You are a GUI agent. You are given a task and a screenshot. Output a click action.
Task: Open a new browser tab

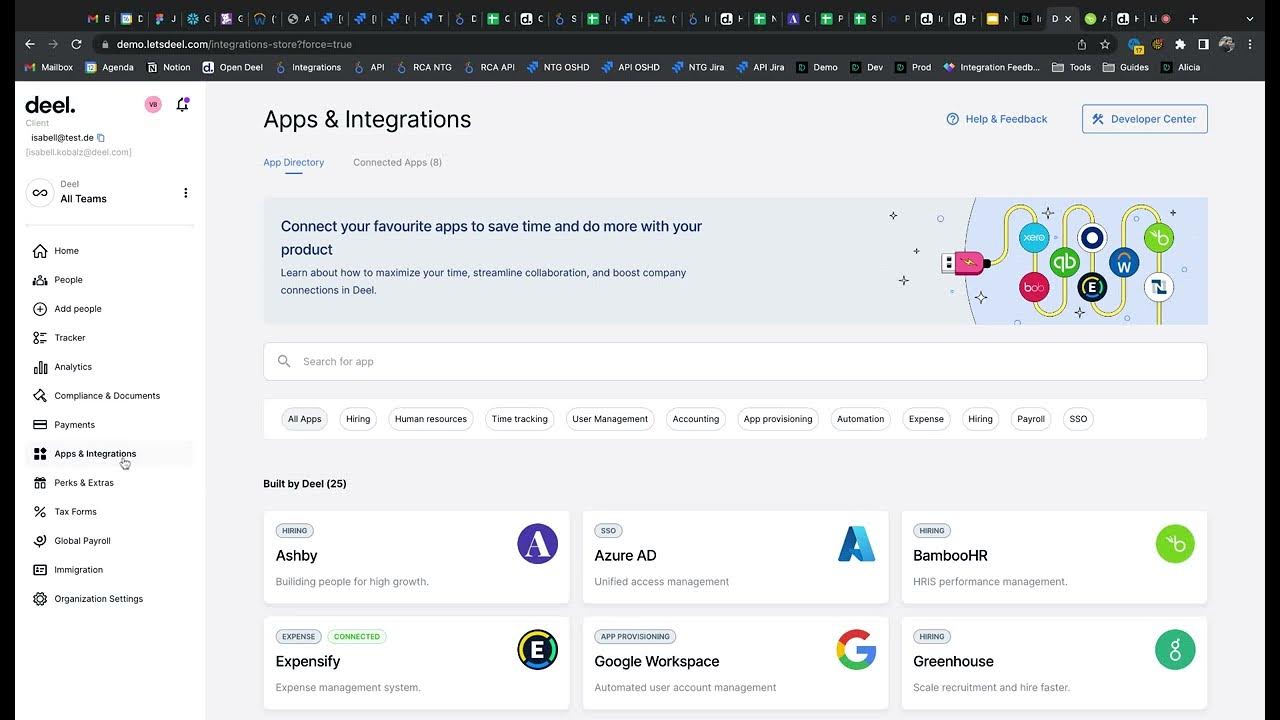tap(1193, 18)
